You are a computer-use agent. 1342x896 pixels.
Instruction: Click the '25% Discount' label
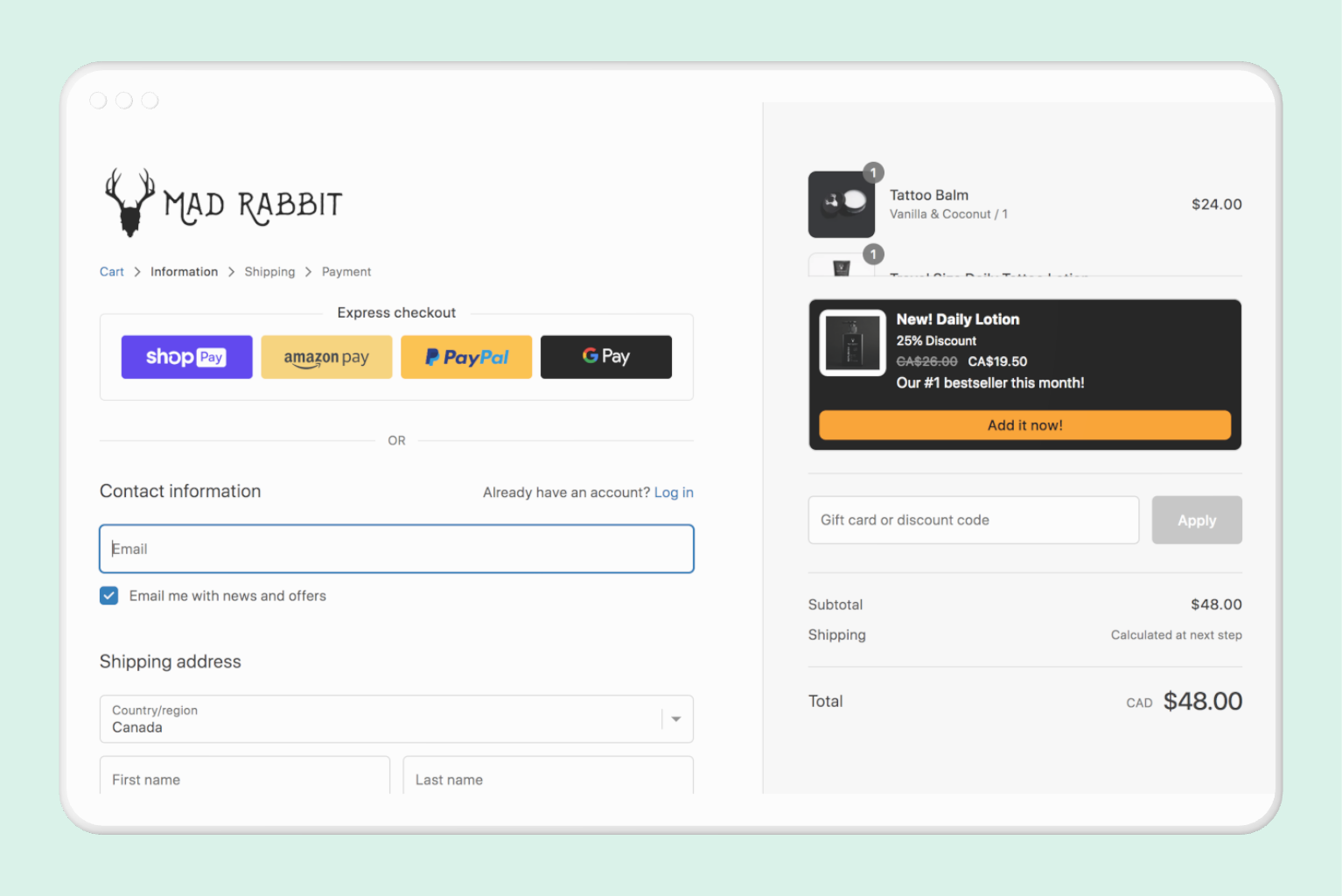click(x=936, y=340)
